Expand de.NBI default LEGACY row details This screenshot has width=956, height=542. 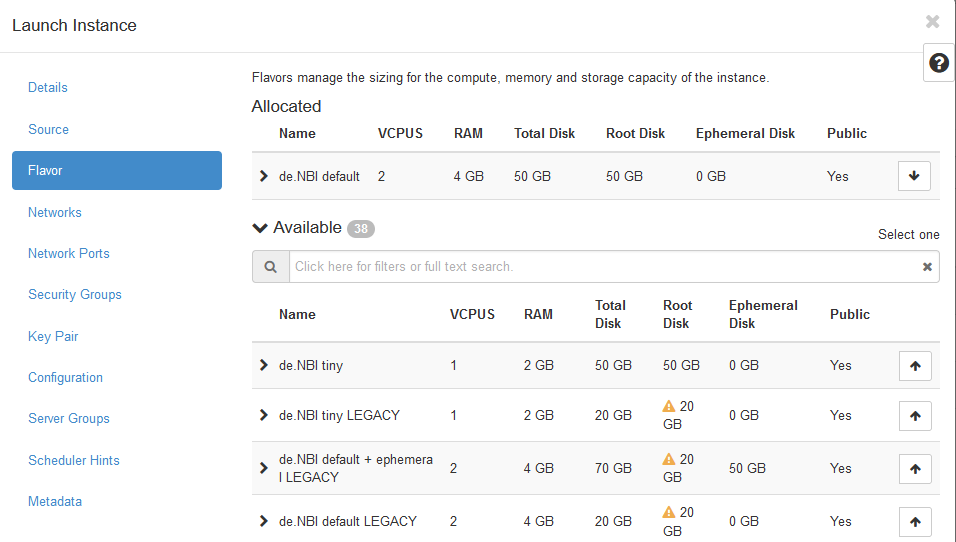pyautogui.click(x=264, y=521)
